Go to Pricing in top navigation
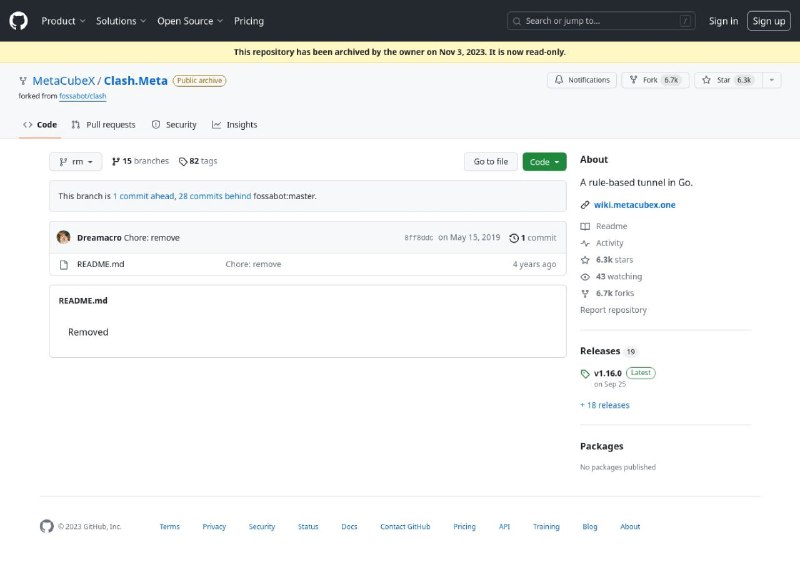The height and width of the screenshot is (562, 800). point(249,21)
